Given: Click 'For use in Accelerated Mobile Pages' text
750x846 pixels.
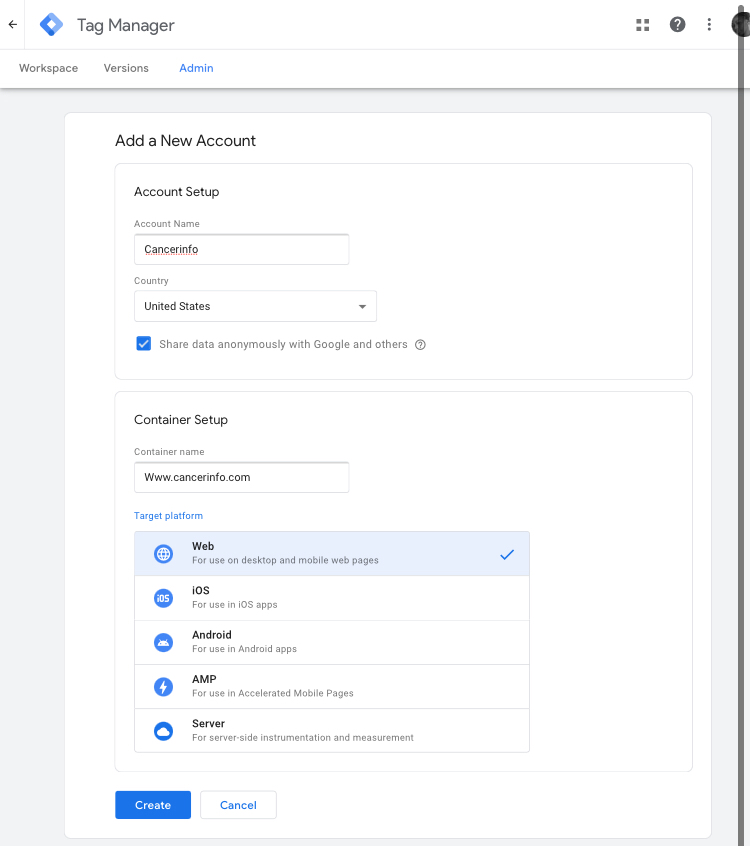Looking at the screenshot, I should click(273, 693).
